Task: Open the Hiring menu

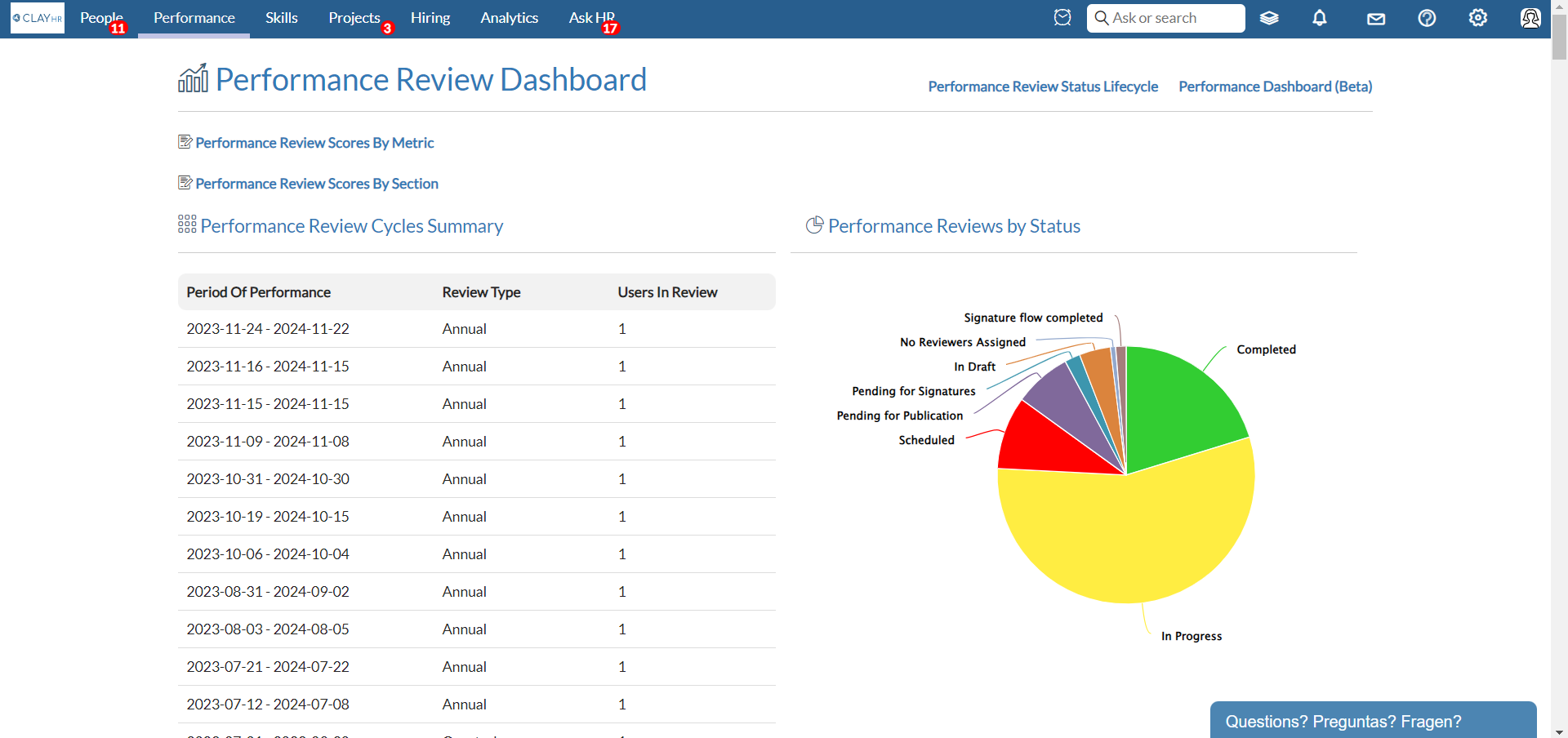Action: coord(430,18)
